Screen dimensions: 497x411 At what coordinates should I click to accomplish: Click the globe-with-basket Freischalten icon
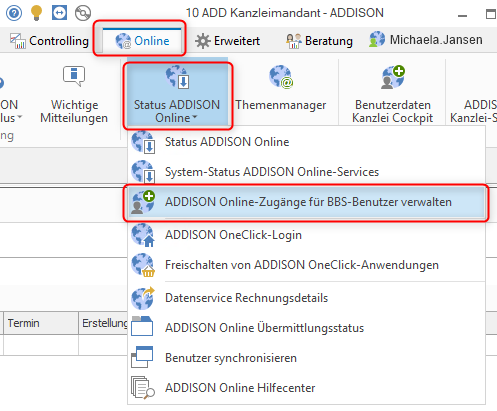click(143, 265)
